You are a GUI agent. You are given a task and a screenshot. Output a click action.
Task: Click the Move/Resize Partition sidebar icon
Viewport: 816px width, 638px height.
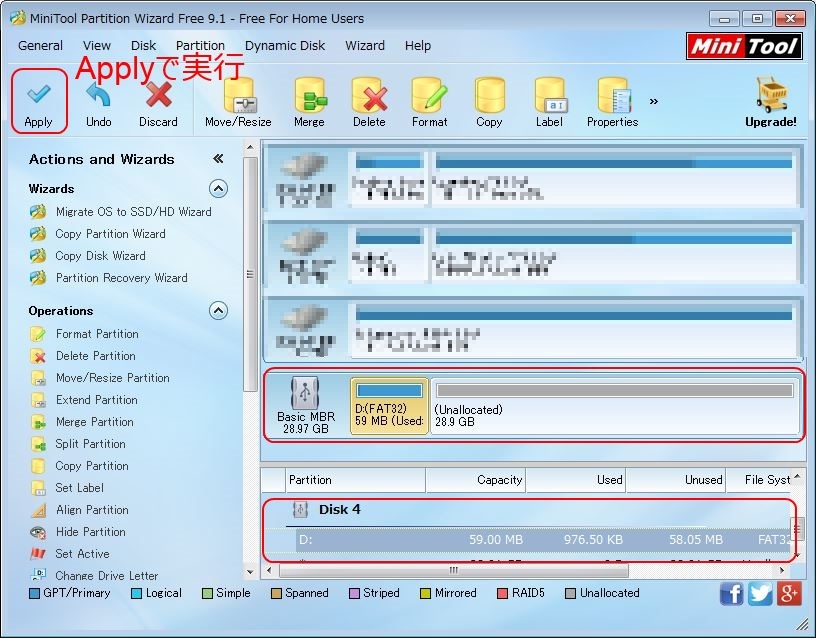point(38,378)
